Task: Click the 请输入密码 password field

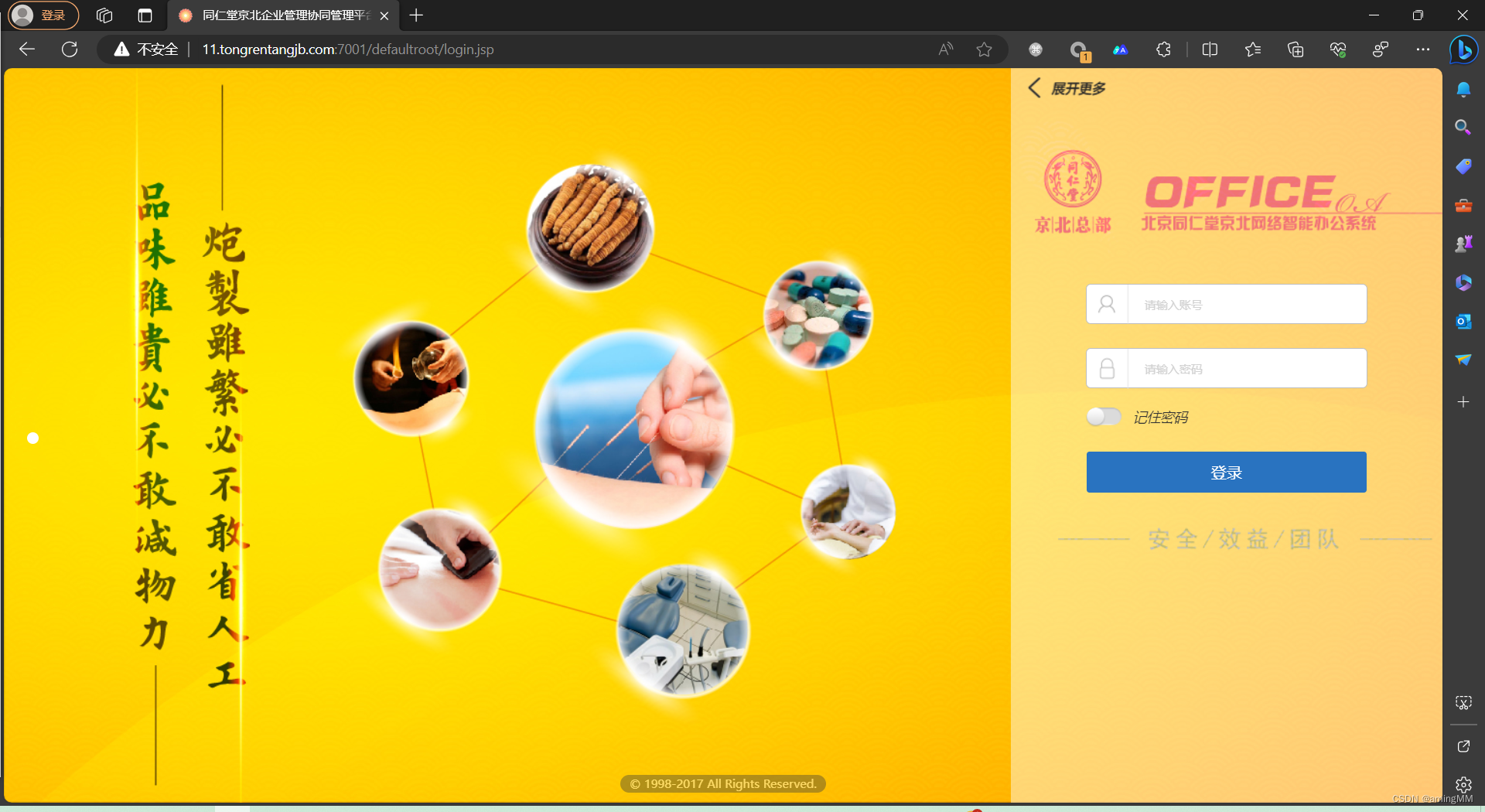Action: [1227, 368]
